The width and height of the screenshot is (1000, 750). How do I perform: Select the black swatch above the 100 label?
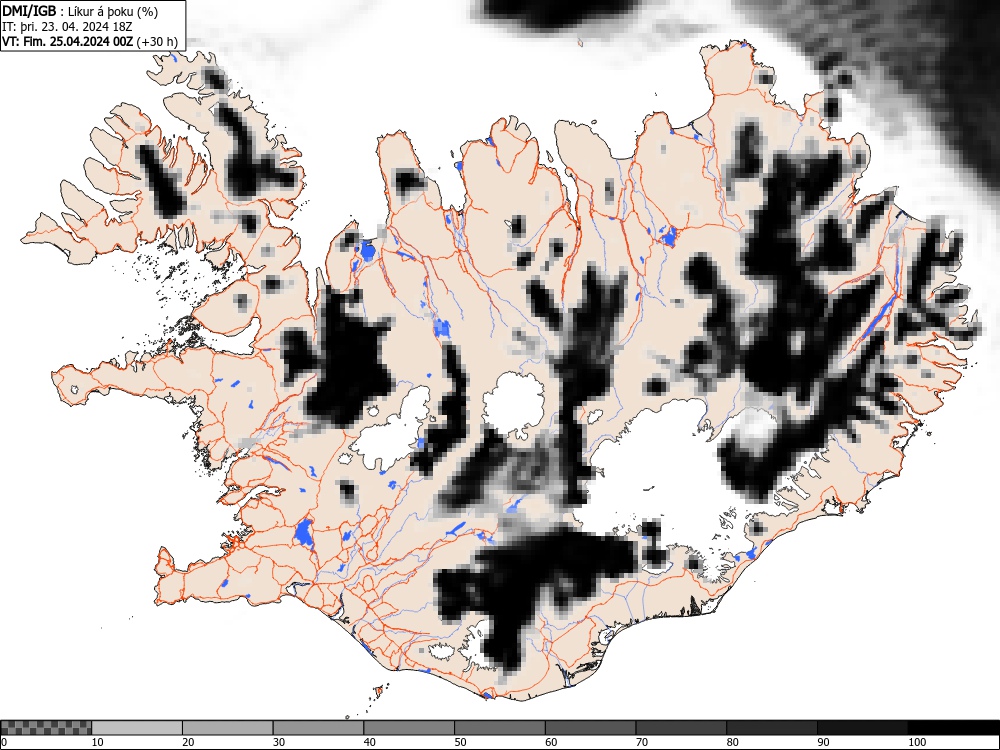coord(953,728)
